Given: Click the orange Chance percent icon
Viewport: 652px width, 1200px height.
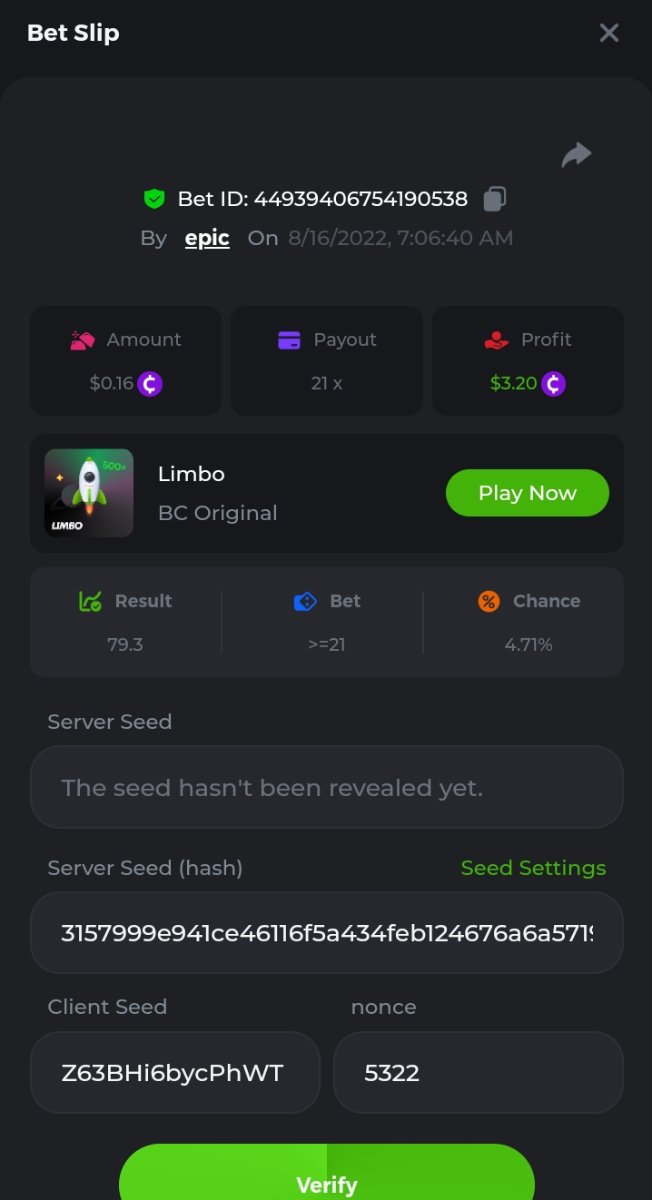Looking at the screenshot, I should click(x=488, y=601).
